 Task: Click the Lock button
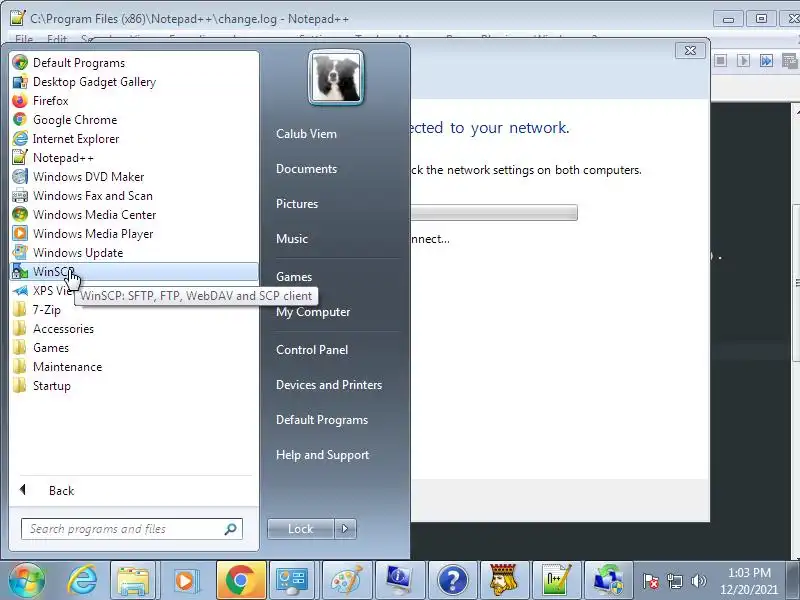[301, 529]
